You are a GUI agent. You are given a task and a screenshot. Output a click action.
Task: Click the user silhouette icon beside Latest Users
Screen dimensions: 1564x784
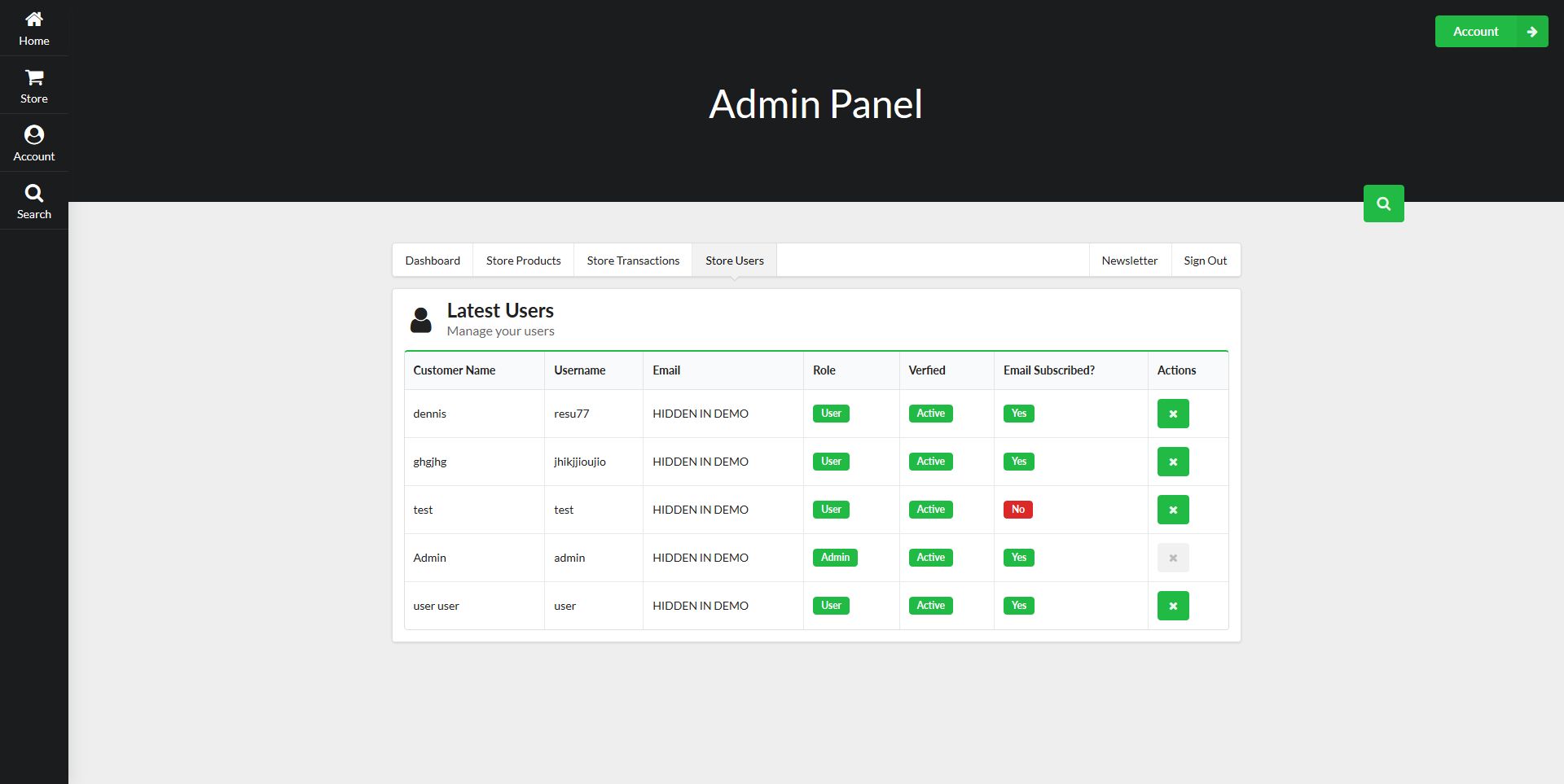421,320
